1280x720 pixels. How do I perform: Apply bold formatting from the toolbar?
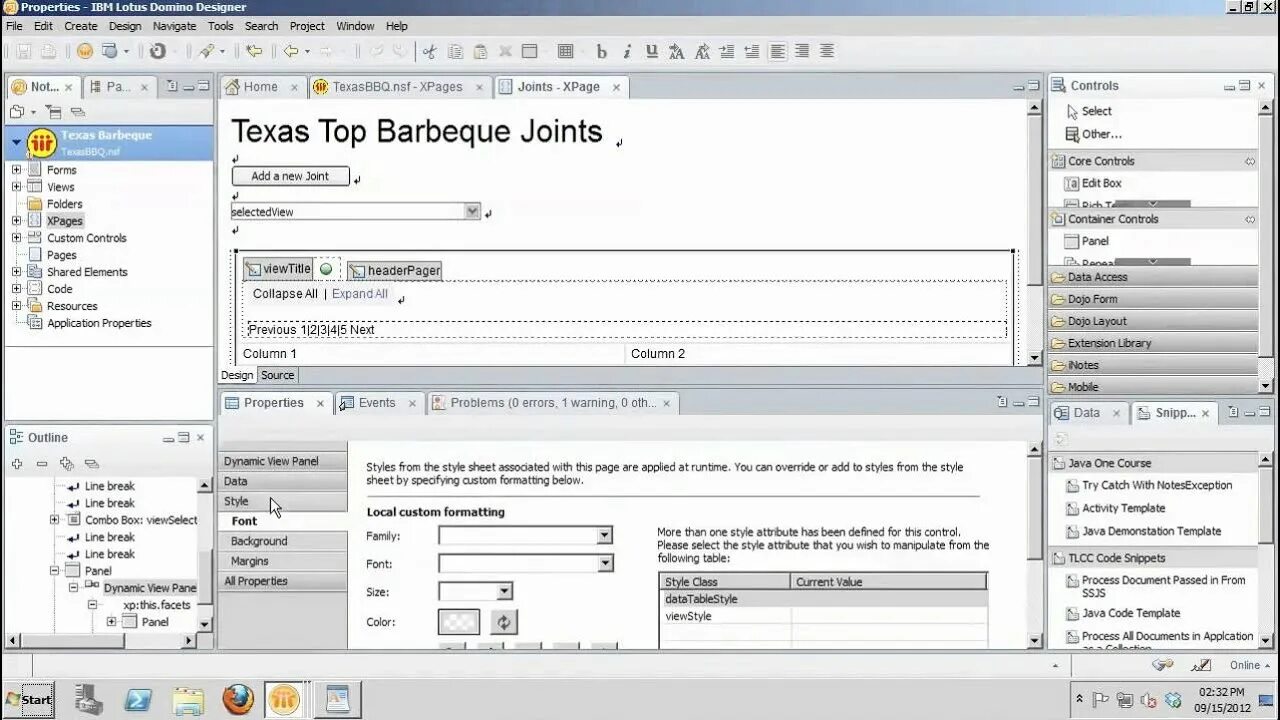pyautogui.click(x=602, y=51)
